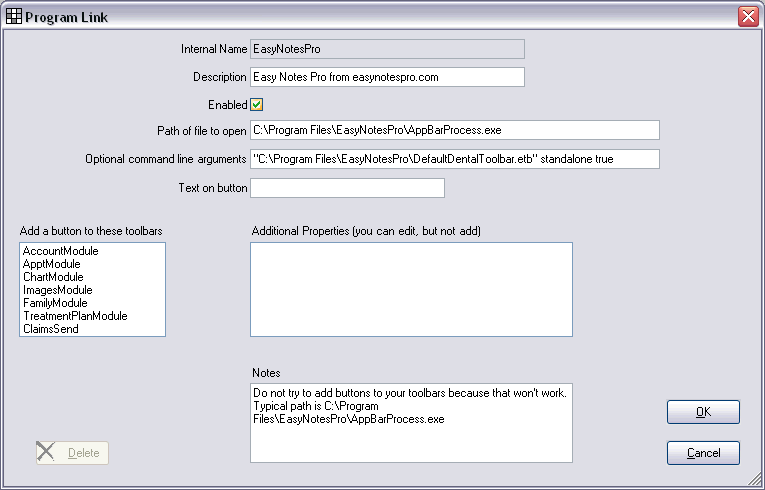The height and width of the screenshot is (490, 765).
Task: Click inside the Additional Properties box
Action: [x=411, y=289]
